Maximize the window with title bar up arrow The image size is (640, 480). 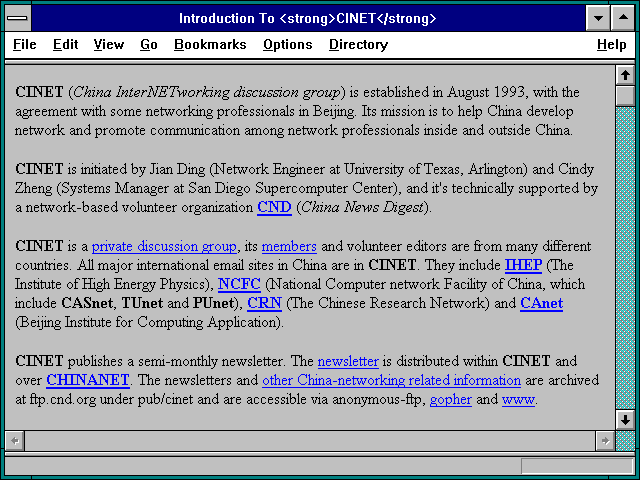click(x=623, y=18)
